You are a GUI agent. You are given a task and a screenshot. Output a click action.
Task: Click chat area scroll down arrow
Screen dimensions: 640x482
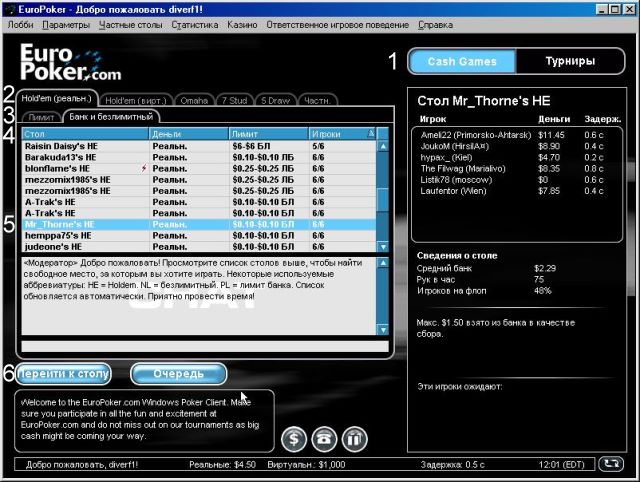[383, 329]
